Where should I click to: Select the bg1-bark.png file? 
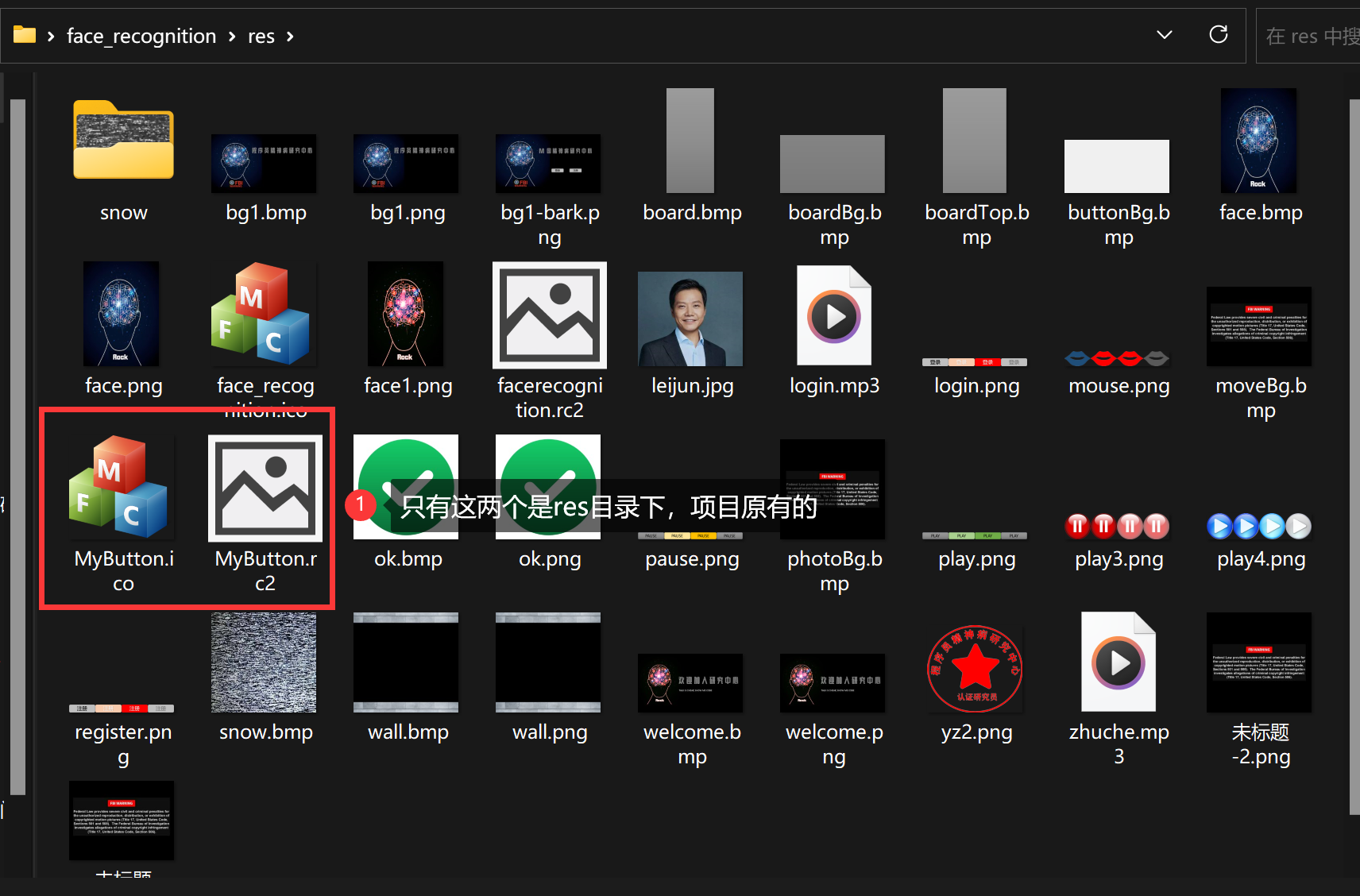(548, 164)
